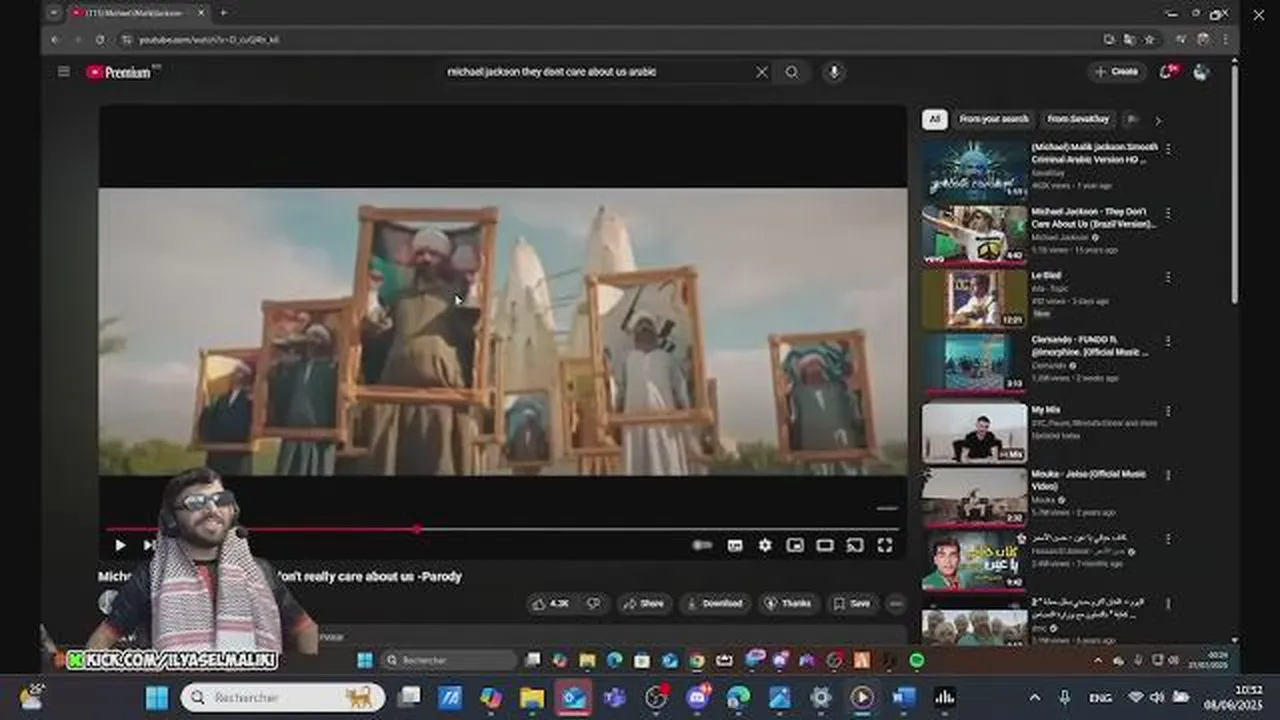Bookmark this page with star icon
The height and width of the screenshot is (720, 1280).
pyautogui.click(x=1150, y=39)
